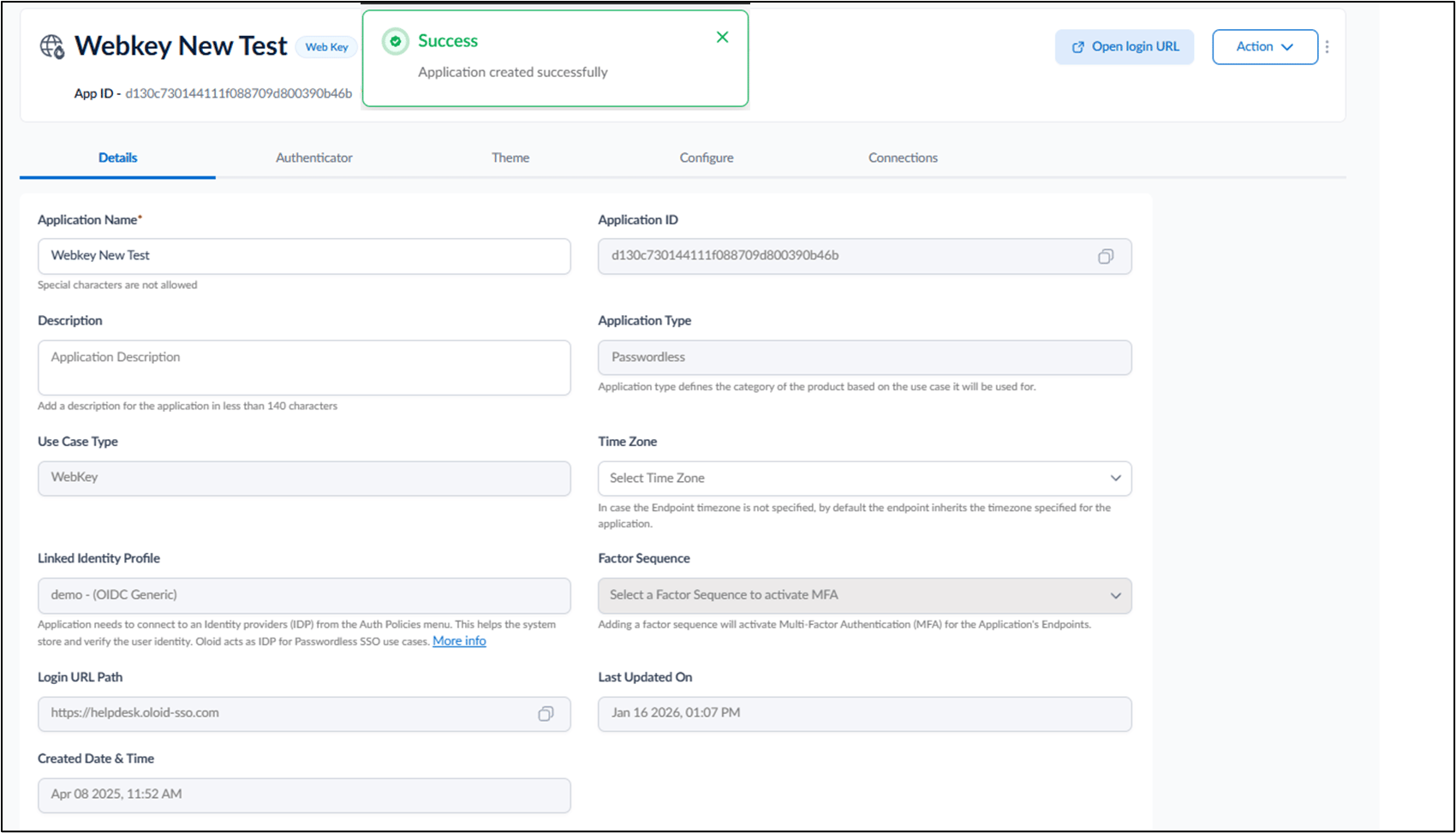This screenshot has height=833, width=1456.
Task: Close the Success notification
Action: 722,37
